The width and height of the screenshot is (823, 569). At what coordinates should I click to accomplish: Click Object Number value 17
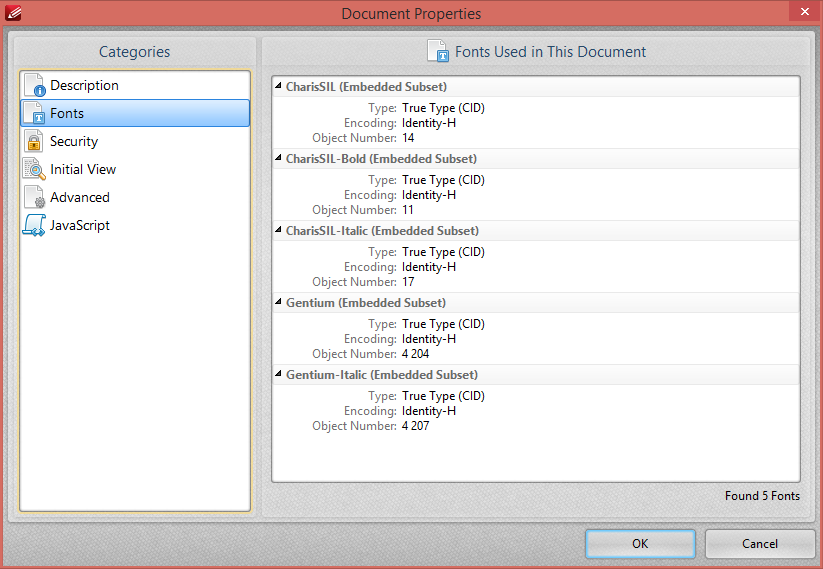(408, 281)
